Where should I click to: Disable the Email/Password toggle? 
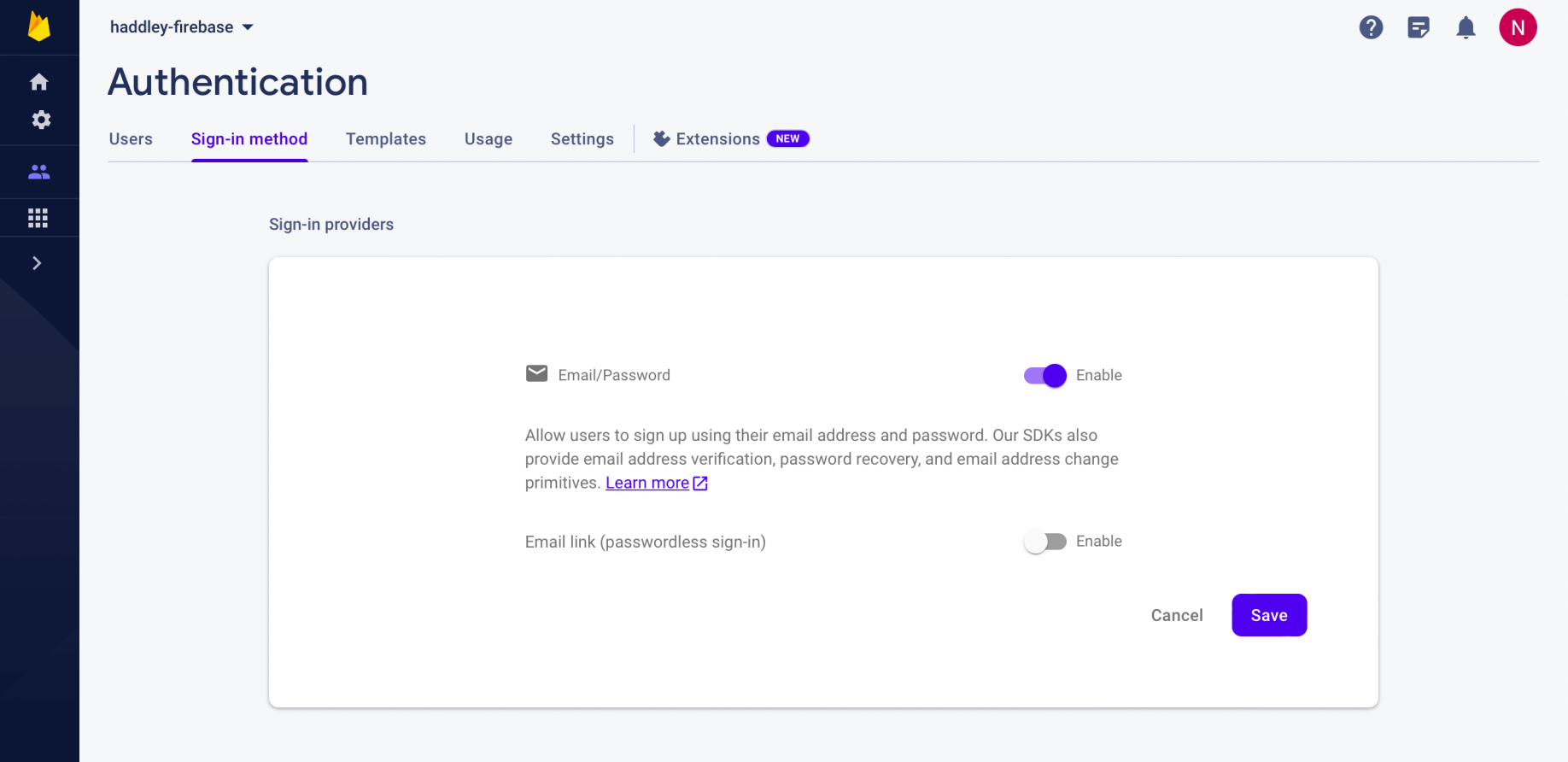(x=1045, y=375)
